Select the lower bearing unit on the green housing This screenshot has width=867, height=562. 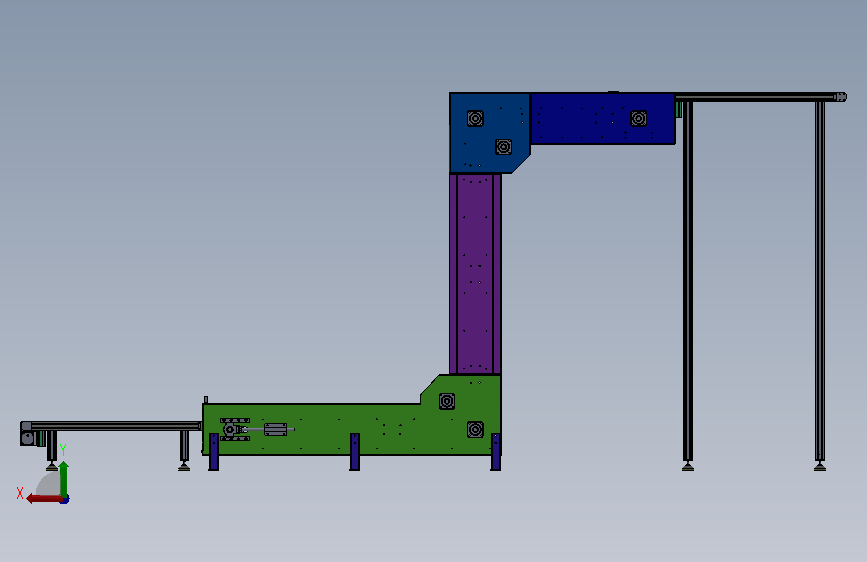point(475,429)
